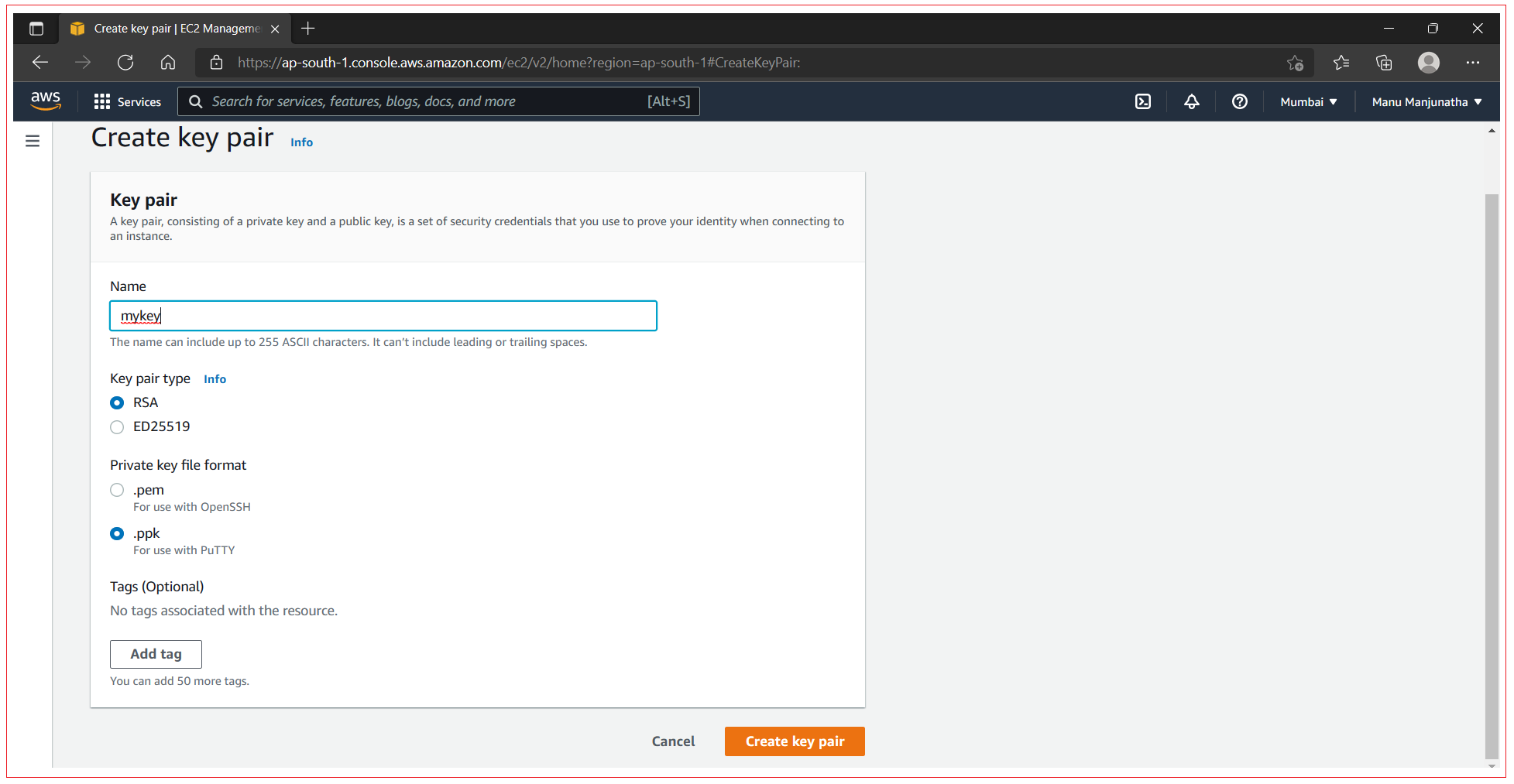Screen dimensions: 1514x784
Task: Focus the AWS services search box
Action: (x=438, y=101)
